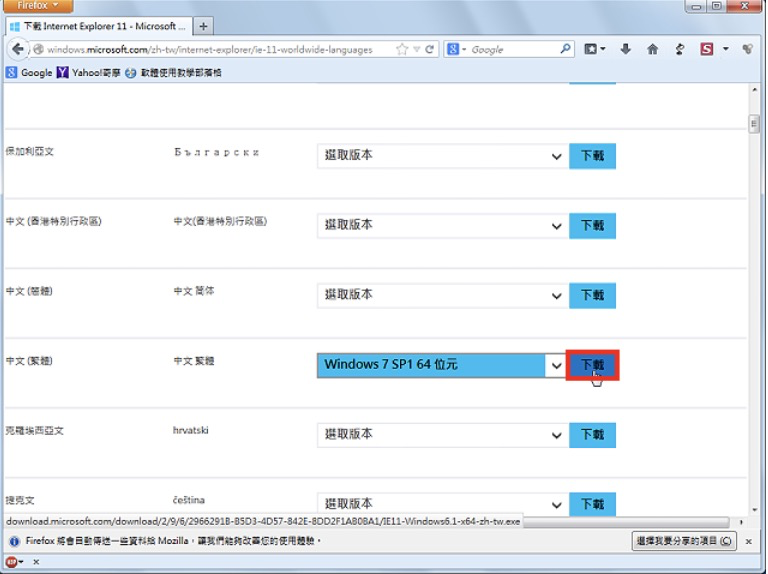Click the vertical scrollbar thumb
This screenshot has width=768, height=574.
pos(754,123)
